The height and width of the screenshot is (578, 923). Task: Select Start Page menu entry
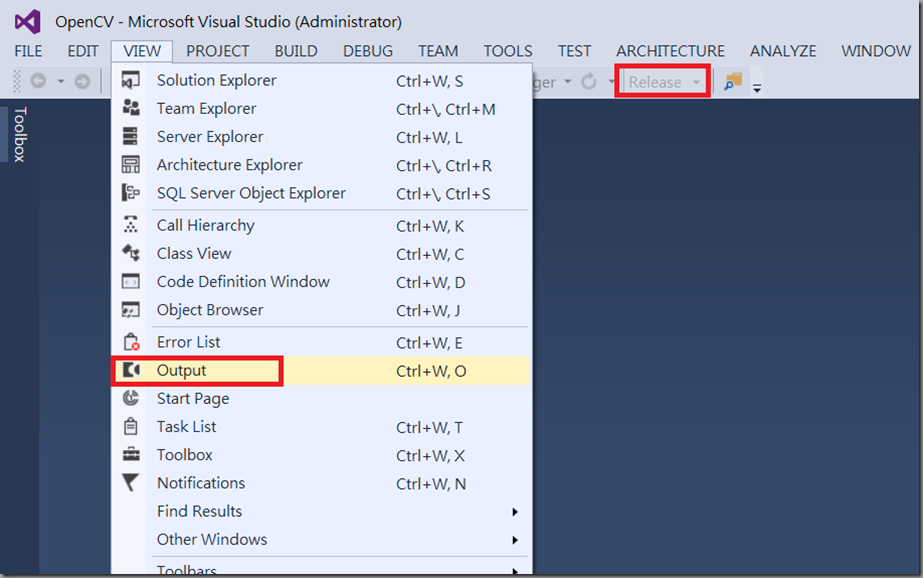(x=321, y=399)
